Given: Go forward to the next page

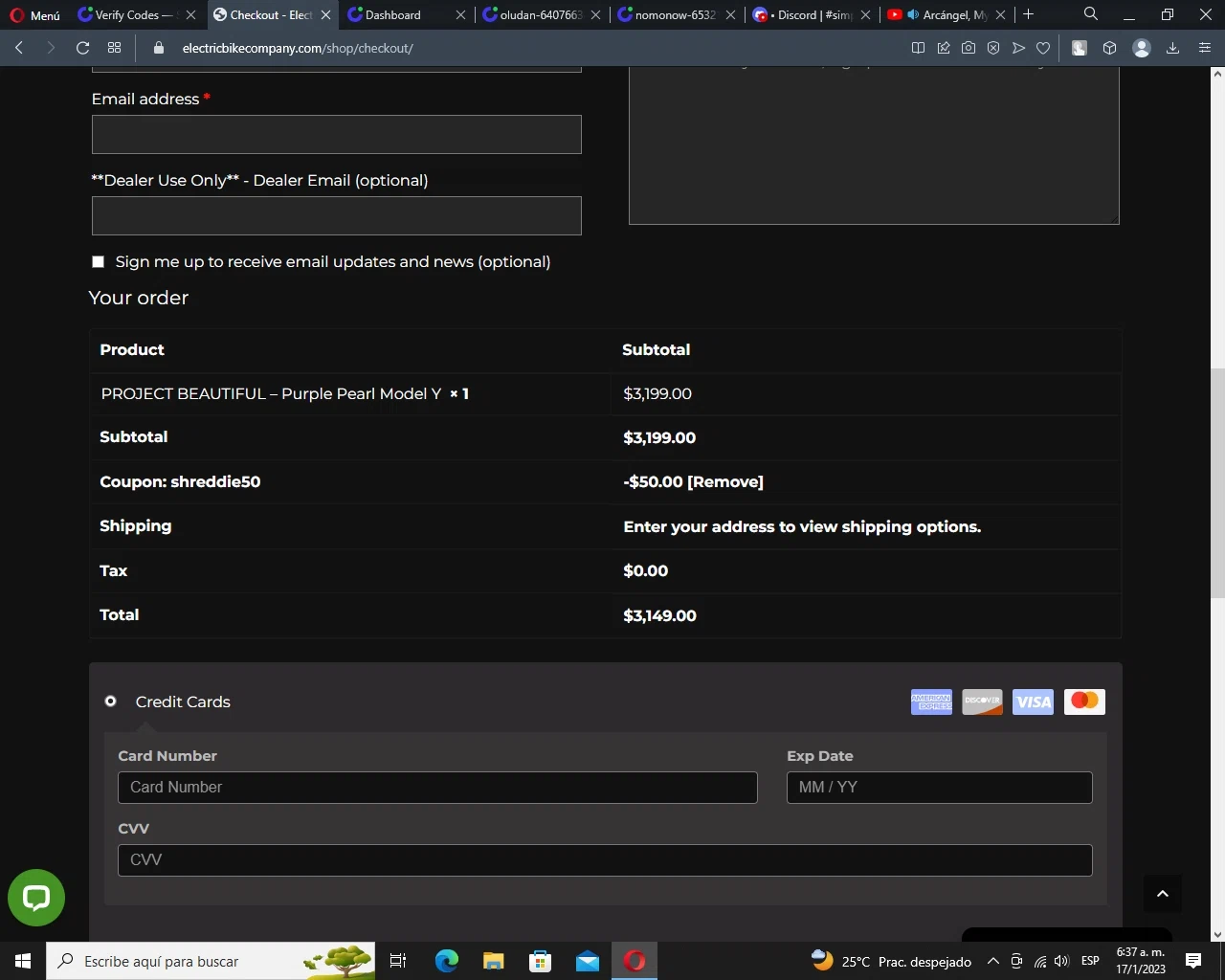Looking at the screenshot, I should click(x=51, y=48).
